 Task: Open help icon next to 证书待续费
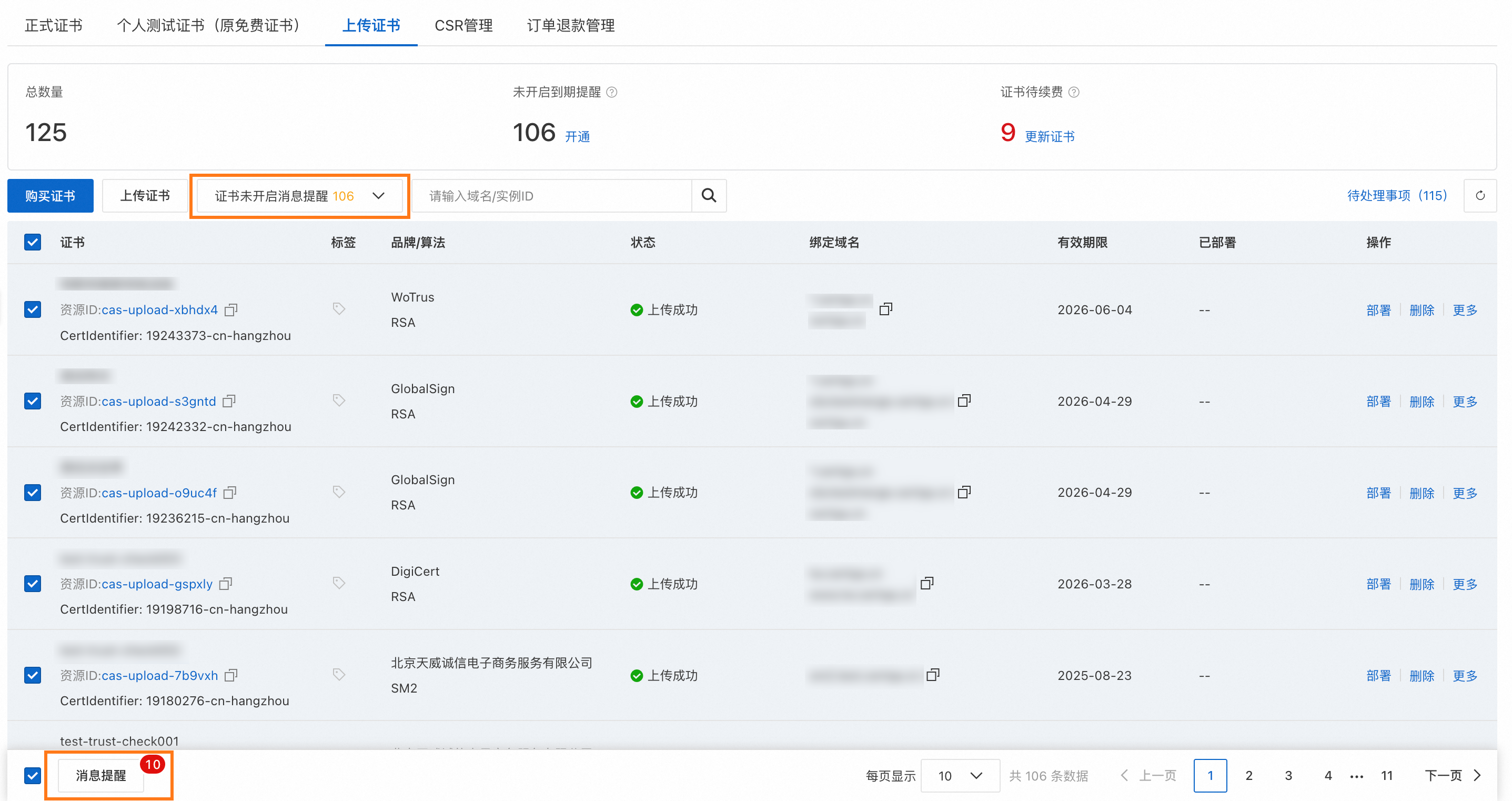(x=1074, y=92)
